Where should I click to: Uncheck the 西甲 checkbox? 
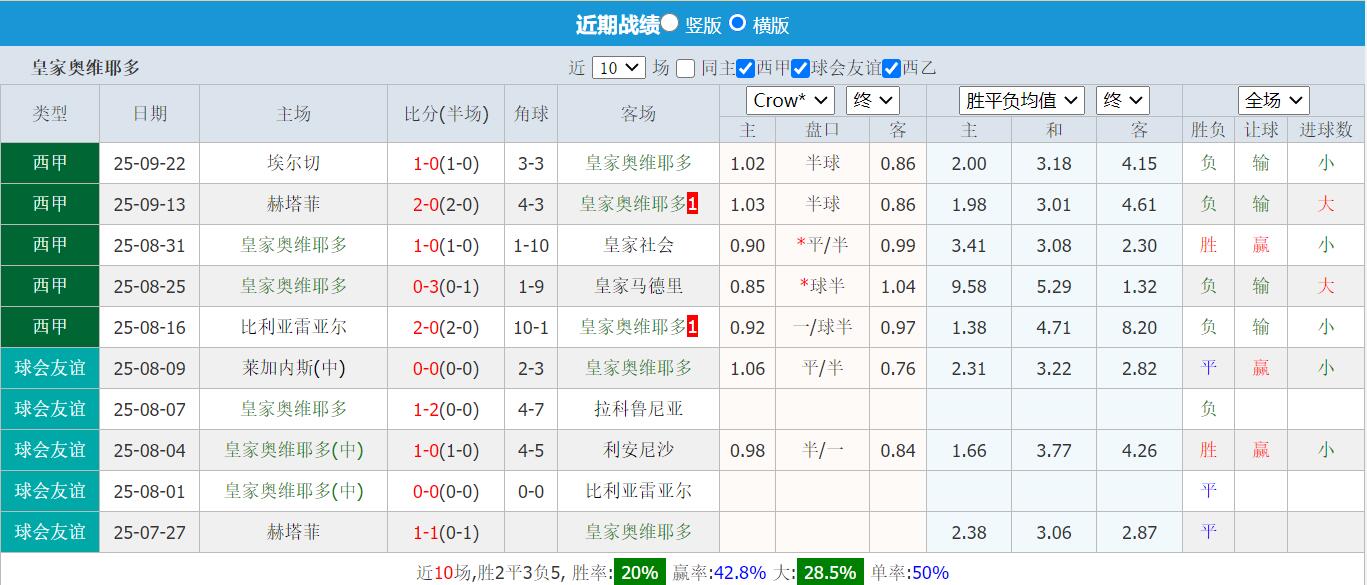[744, 68]
